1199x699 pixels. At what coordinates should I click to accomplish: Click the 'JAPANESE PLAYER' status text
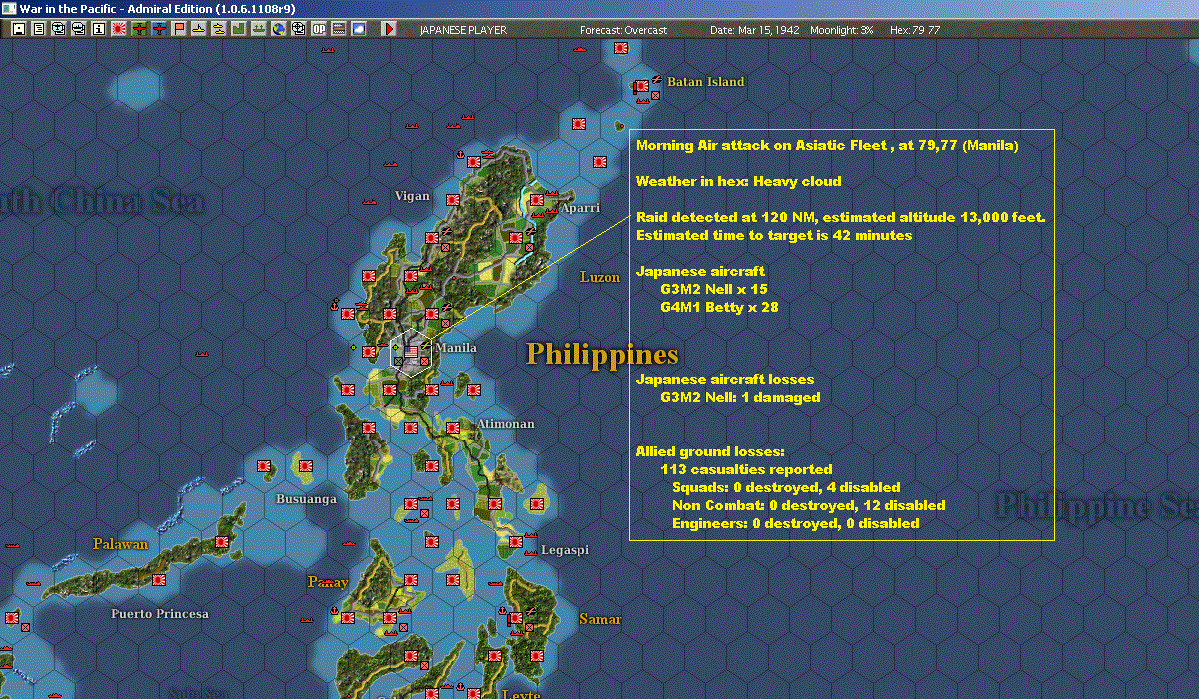[x=463, y=30]
